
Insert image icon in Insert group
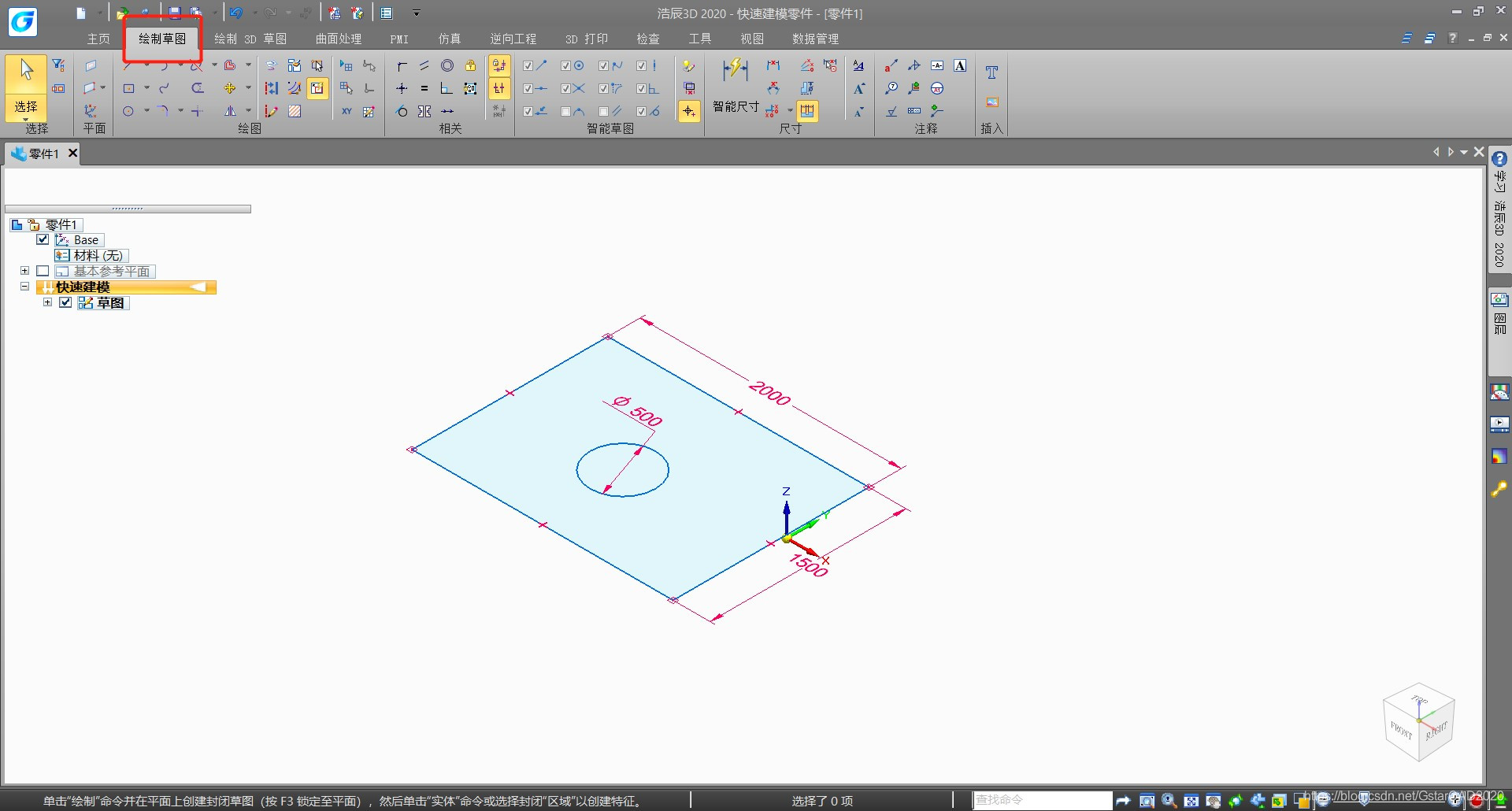[991, 102]
